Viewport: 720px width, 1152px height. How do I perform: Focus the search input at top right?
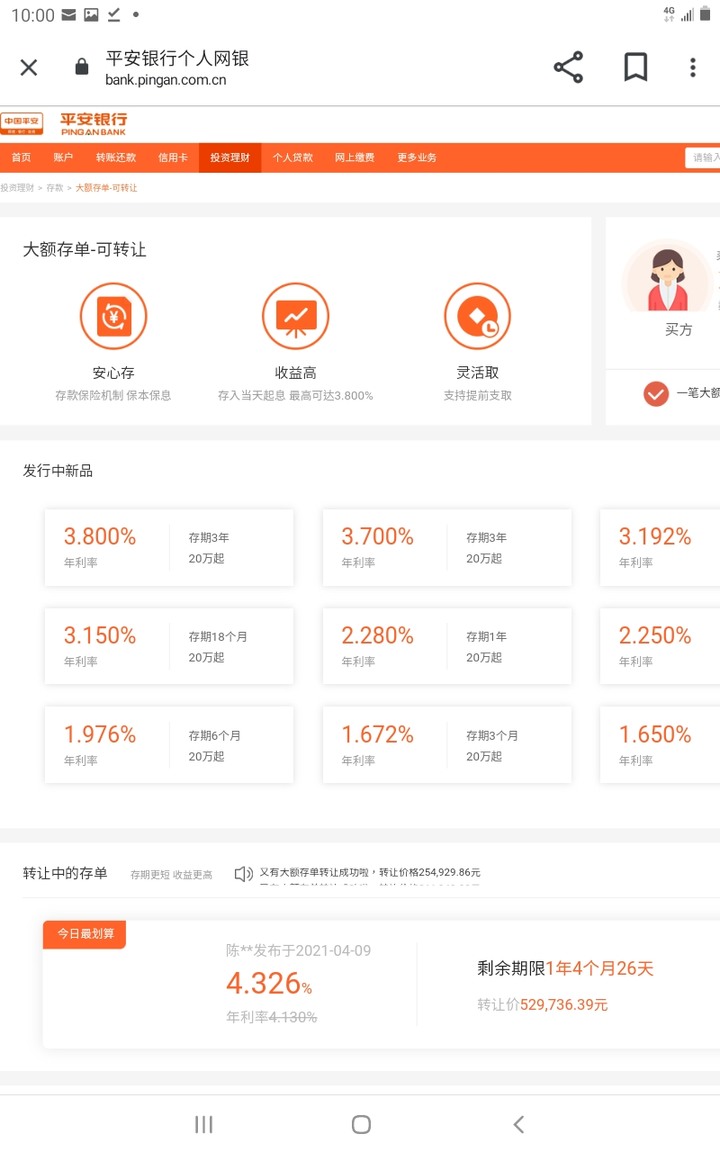tap(702, 157)
